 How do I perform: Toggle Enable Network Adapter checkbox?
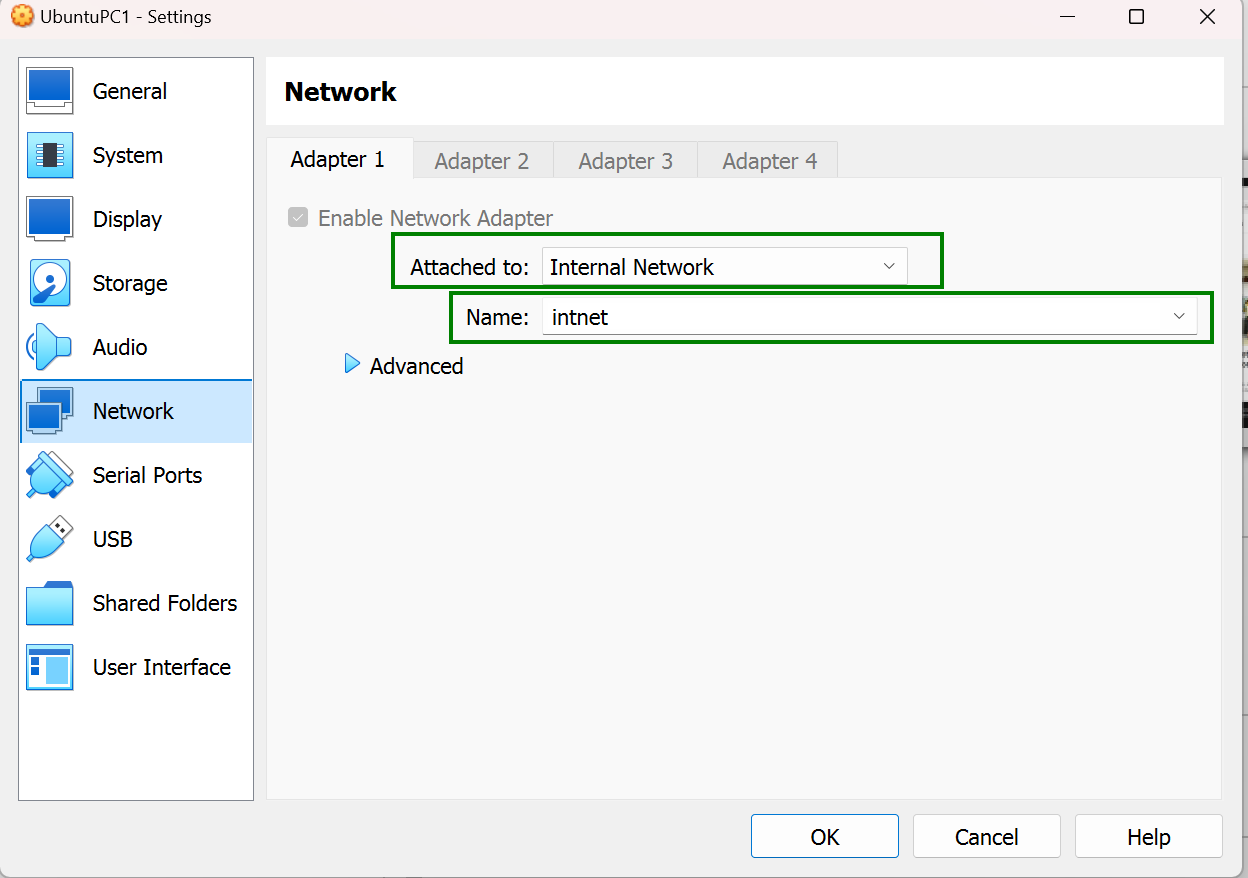tap(298, 218)
